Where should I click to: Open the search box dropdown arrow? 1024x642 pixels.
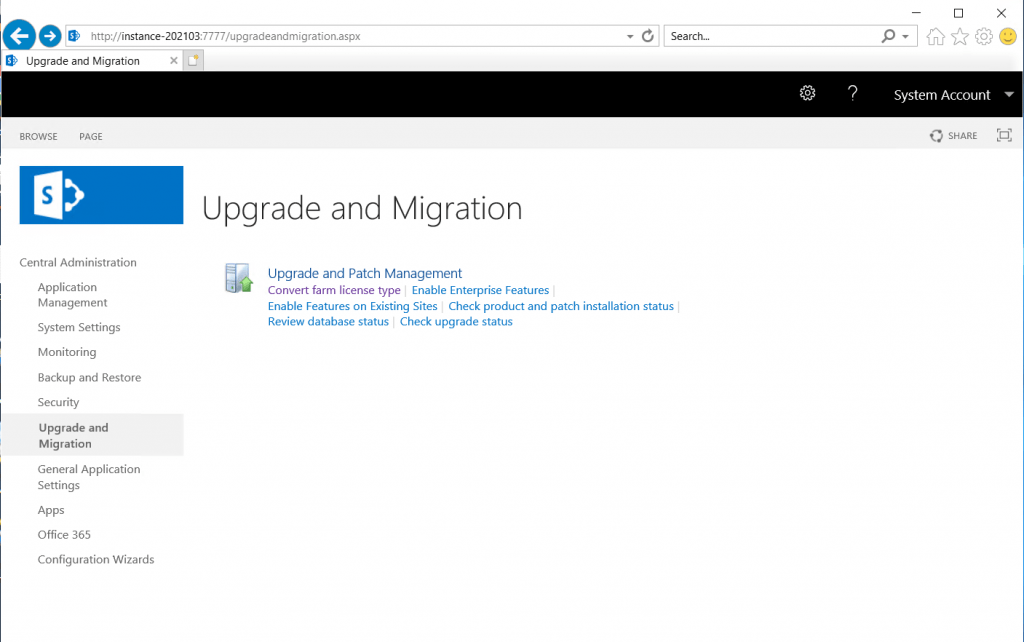[904, 35]
